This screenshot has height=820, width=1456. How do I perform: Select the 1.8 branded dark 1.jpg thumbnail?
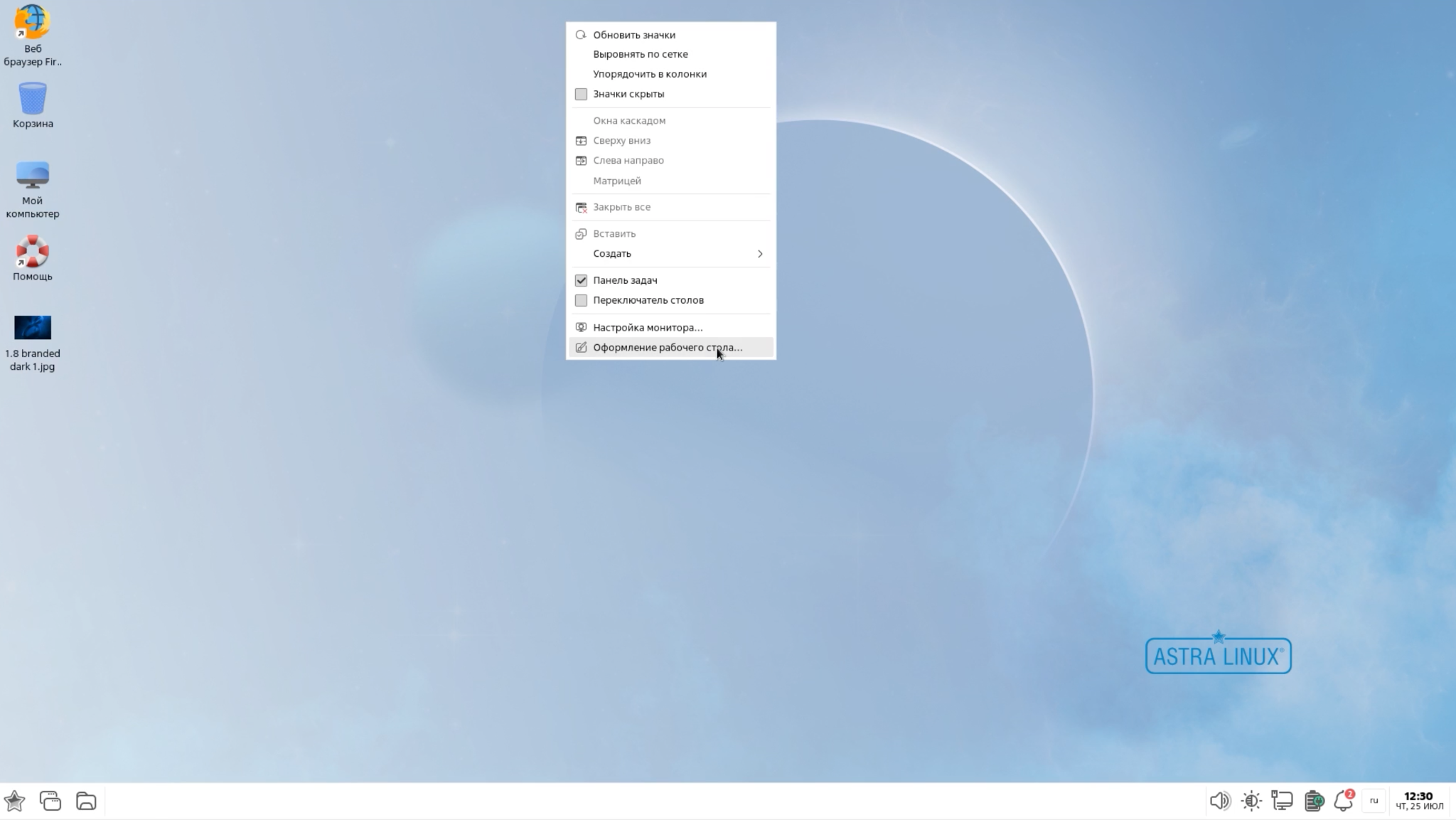[33, 328]
